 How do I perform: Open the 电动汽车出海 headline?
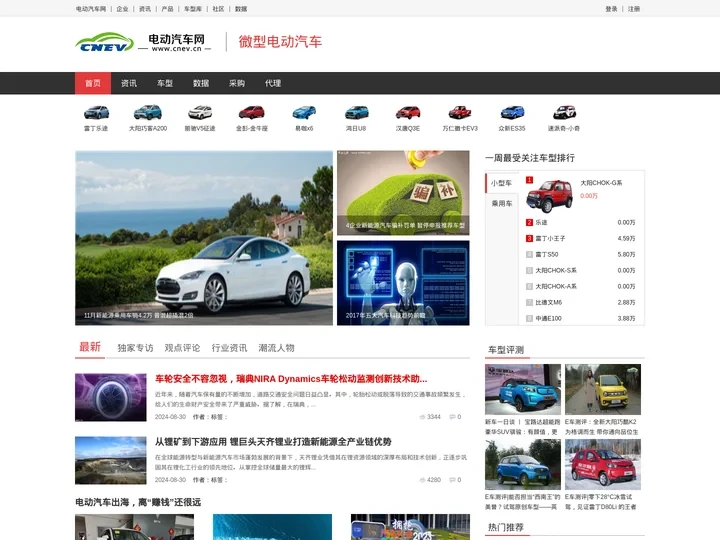point(138,502)
